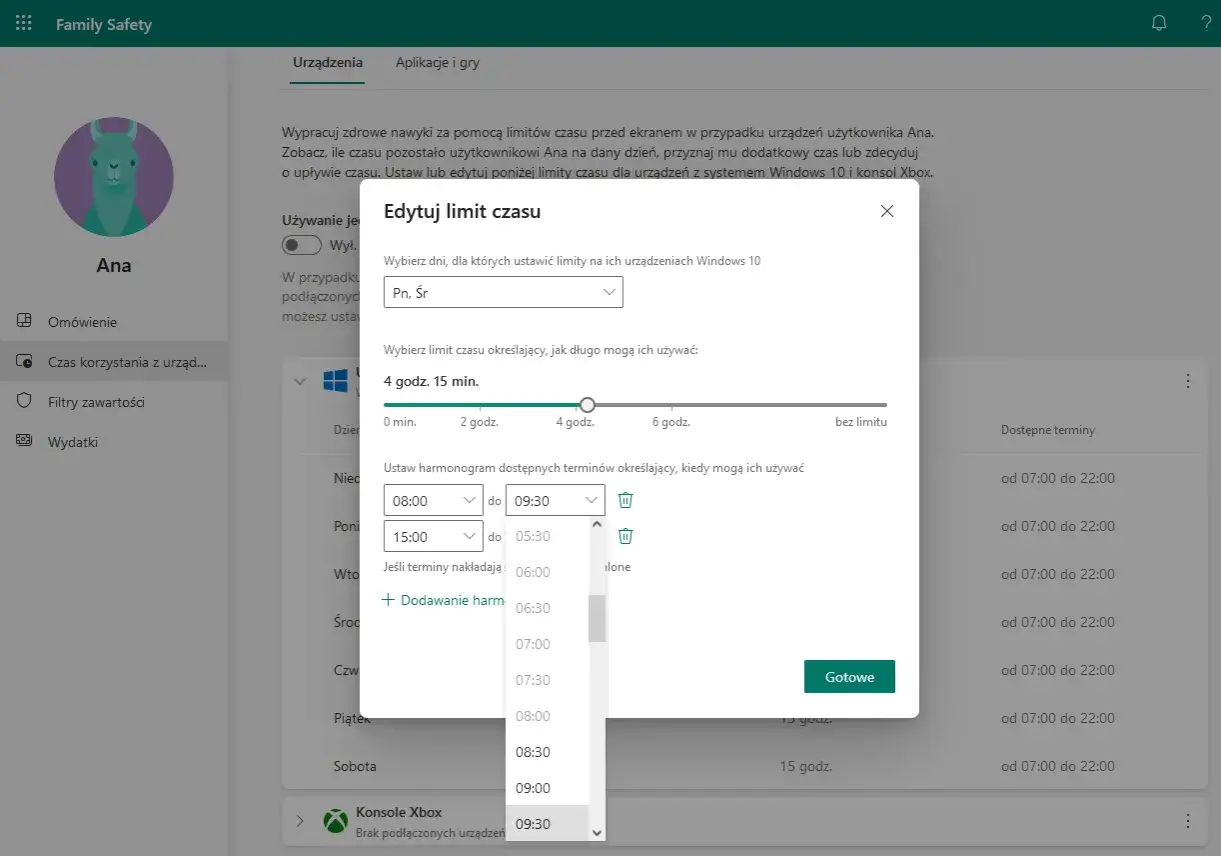
Task: Delete the 15:00 schedule row
Action: click(x=625, y=536)
